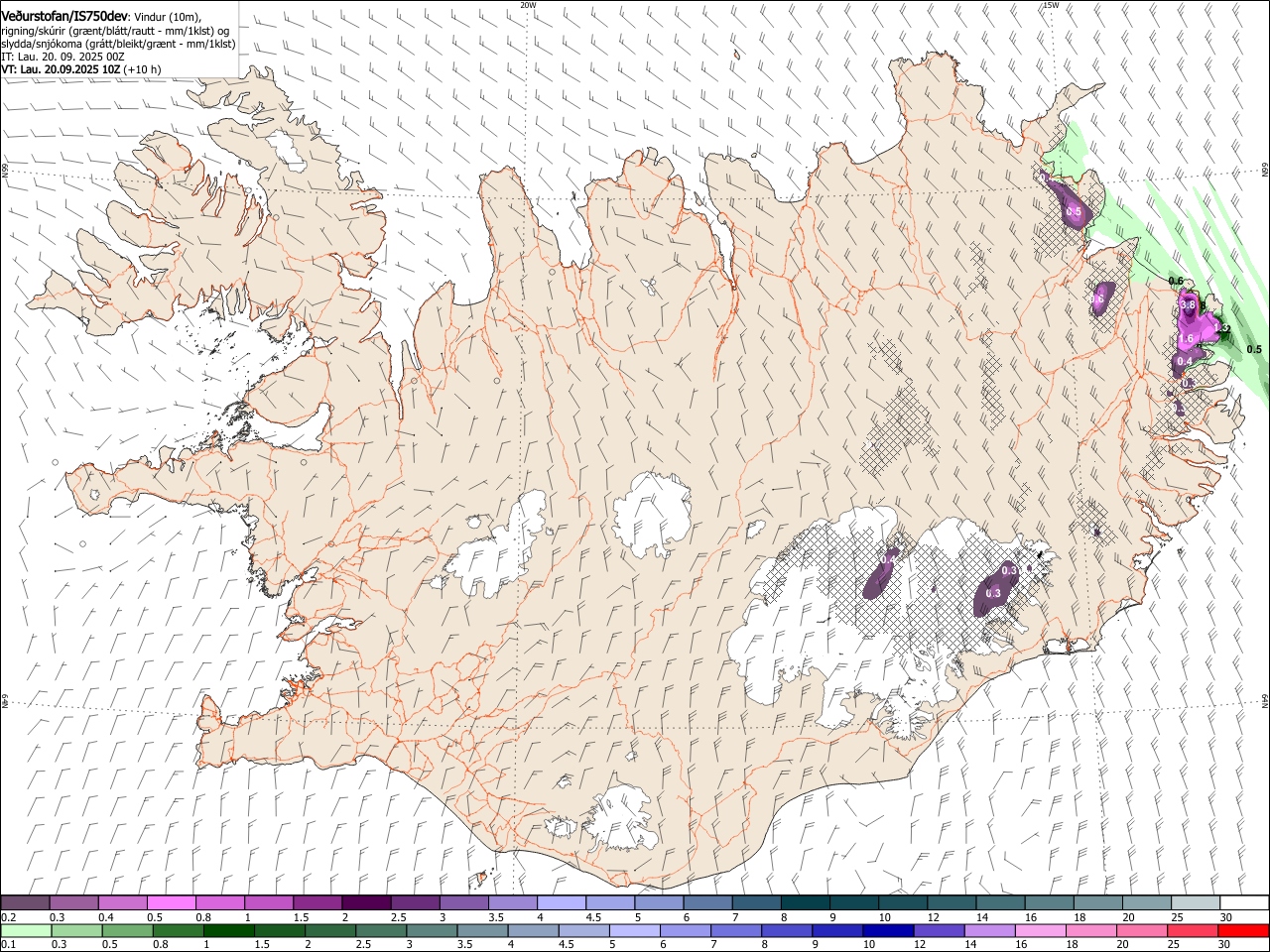Viewport: 1270px width, 952px height.
Task: Click the 'slydda/snjókoma' legend description line
Action: [x=118, y=44]
